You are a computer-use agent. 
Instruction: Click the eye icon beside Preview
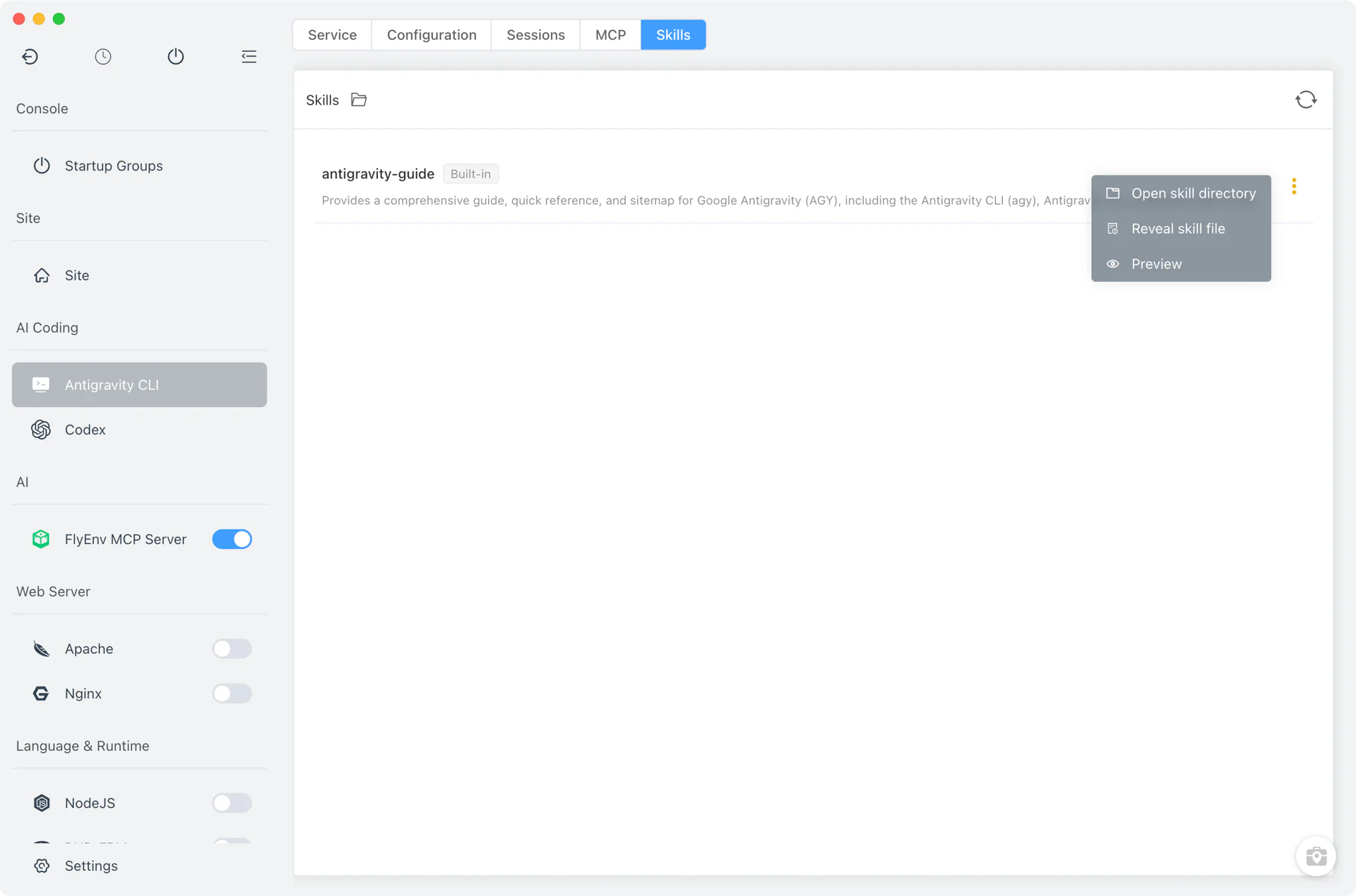[1113, 264]
